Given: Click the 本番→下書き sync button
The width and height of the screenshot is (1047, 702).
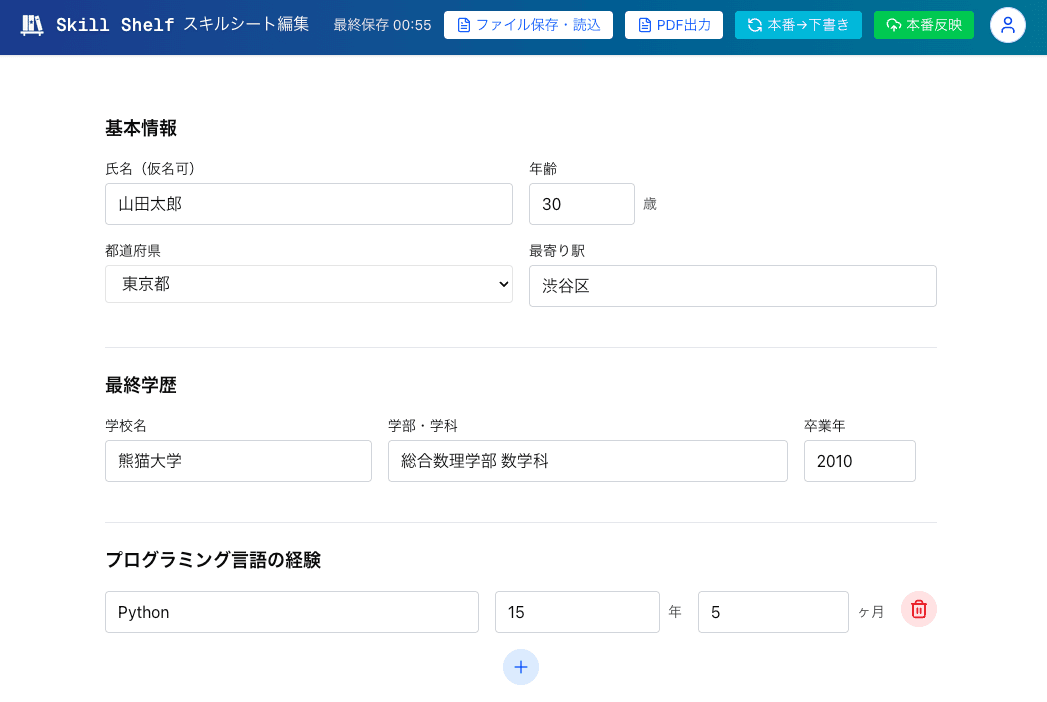Looking at the screenshot, I should [x=798, y=25].
